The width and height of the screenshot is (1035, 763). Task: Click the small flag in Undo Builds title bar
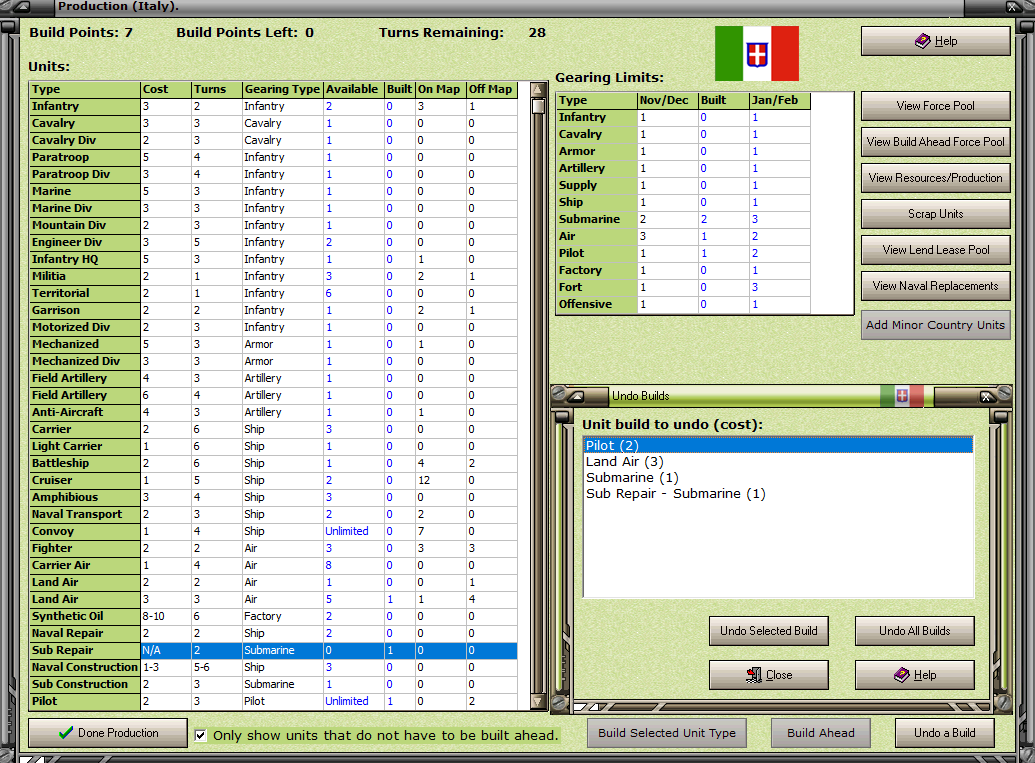pos(901,396)
